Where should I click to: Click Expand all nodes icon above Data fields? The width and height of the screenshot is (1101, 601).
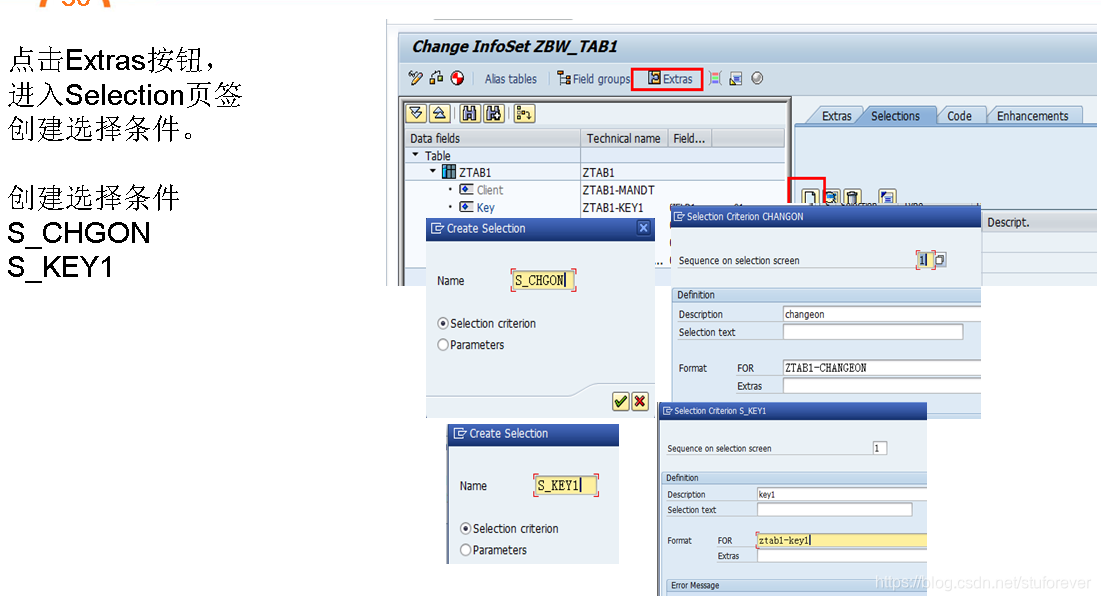[416, 113]
